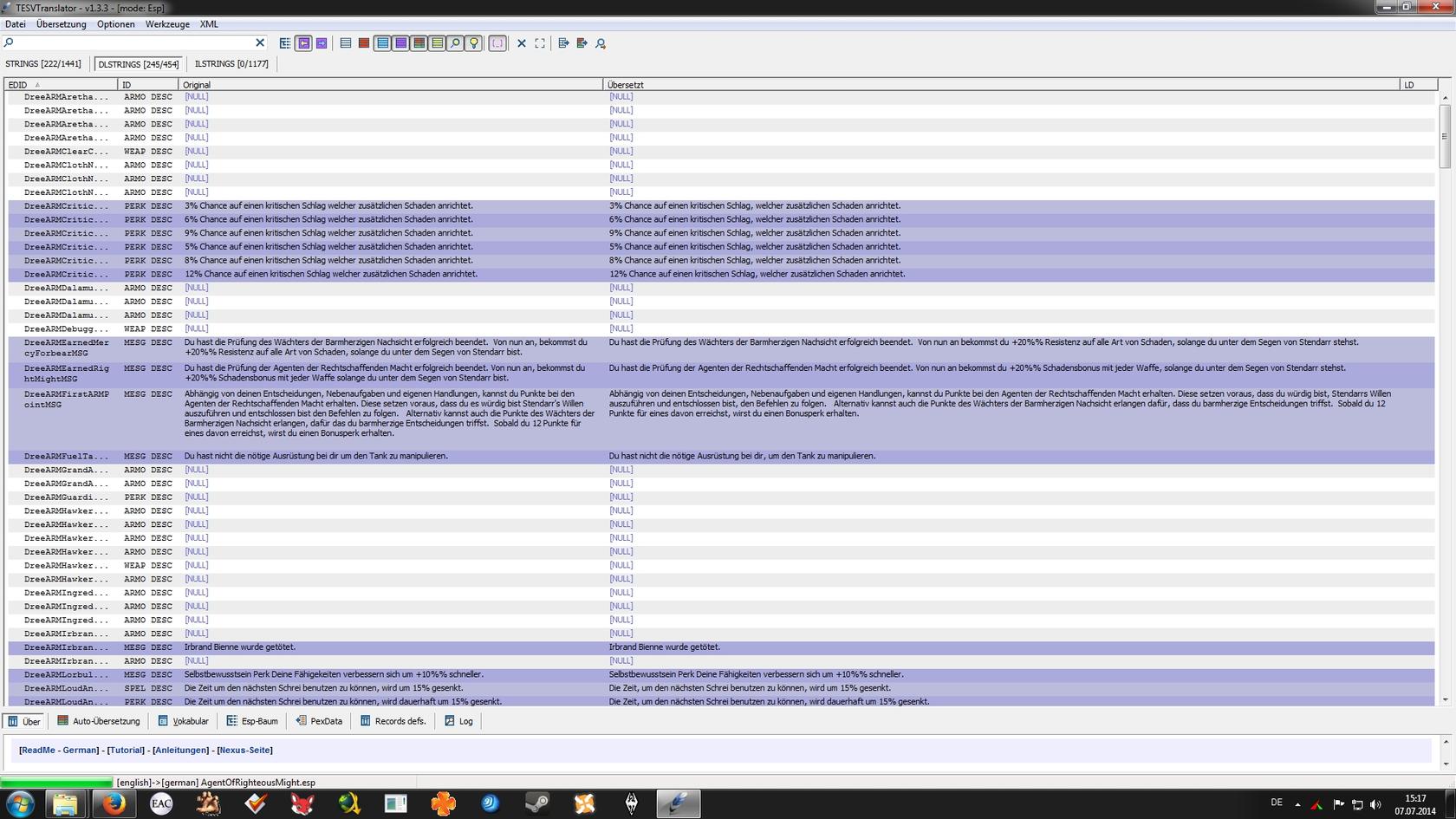Screen dimensions: 1456x819
Task: Click the yellow lightbulb toolbar icon
Action: tap(473, 43)
